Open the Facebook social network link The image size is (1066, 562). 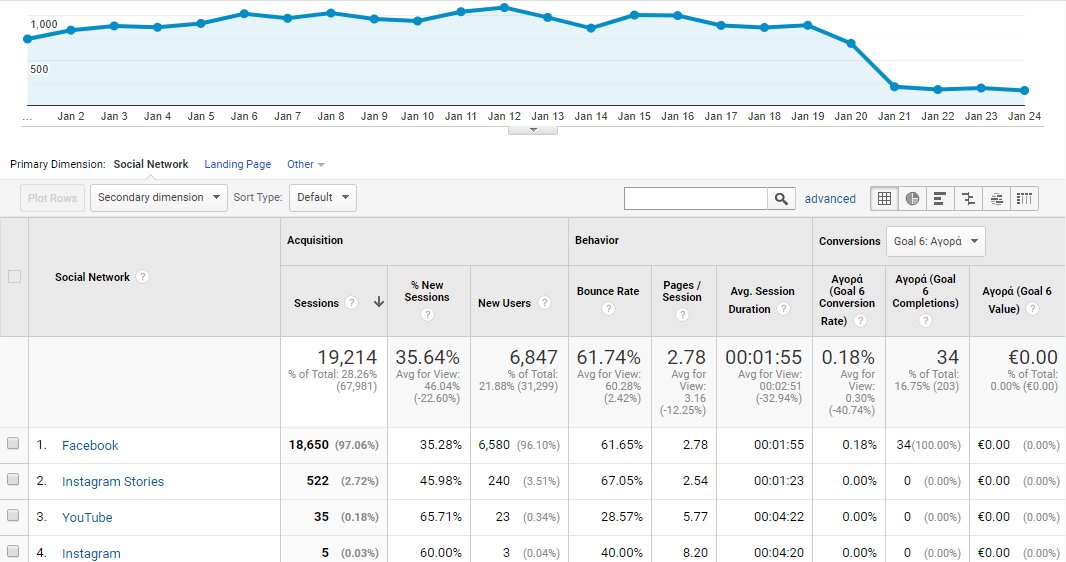point(90,445)
